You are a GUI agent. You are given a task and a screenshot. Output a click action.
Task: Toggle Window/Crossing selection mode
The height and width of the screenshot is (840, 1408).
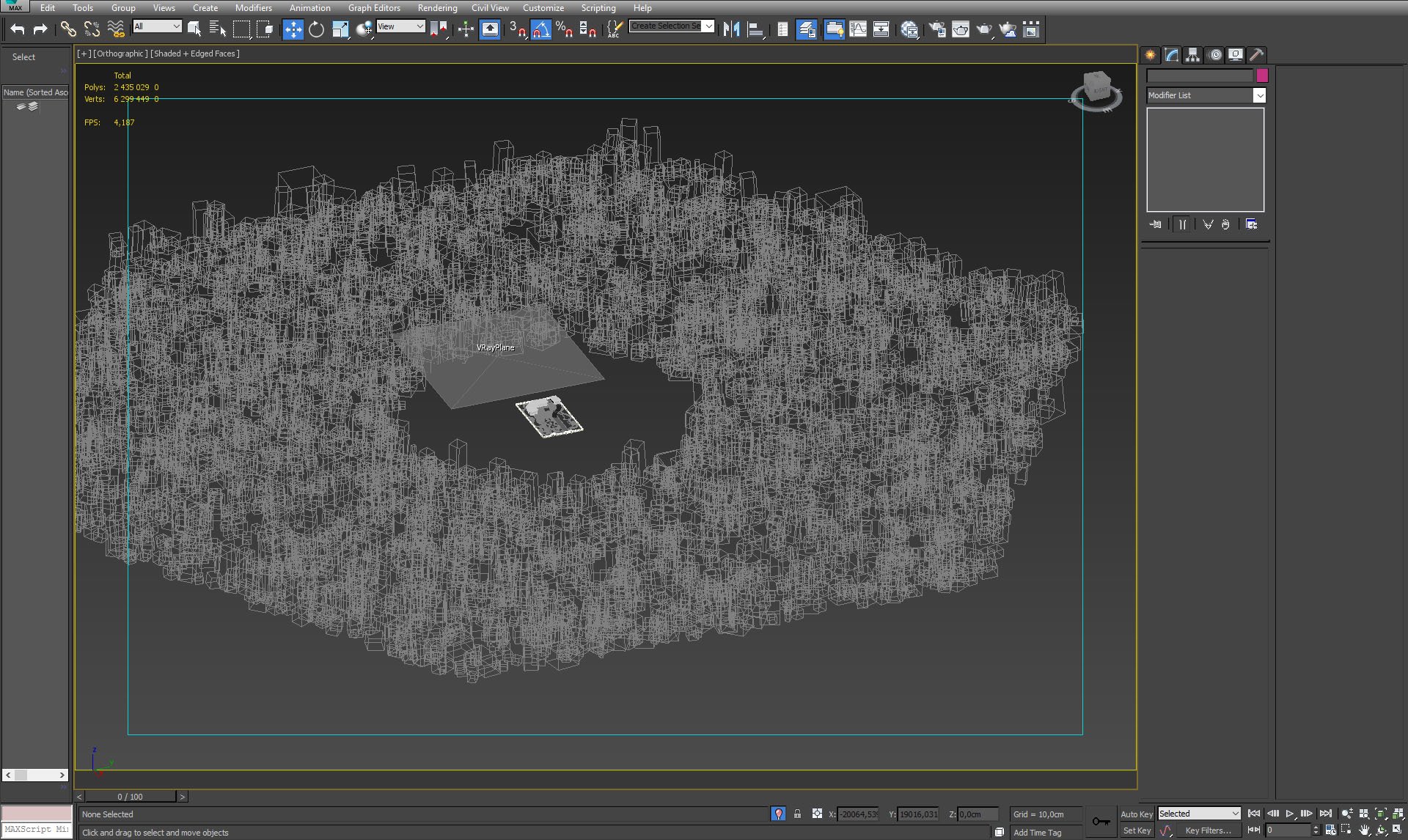(x=265, y=29)
